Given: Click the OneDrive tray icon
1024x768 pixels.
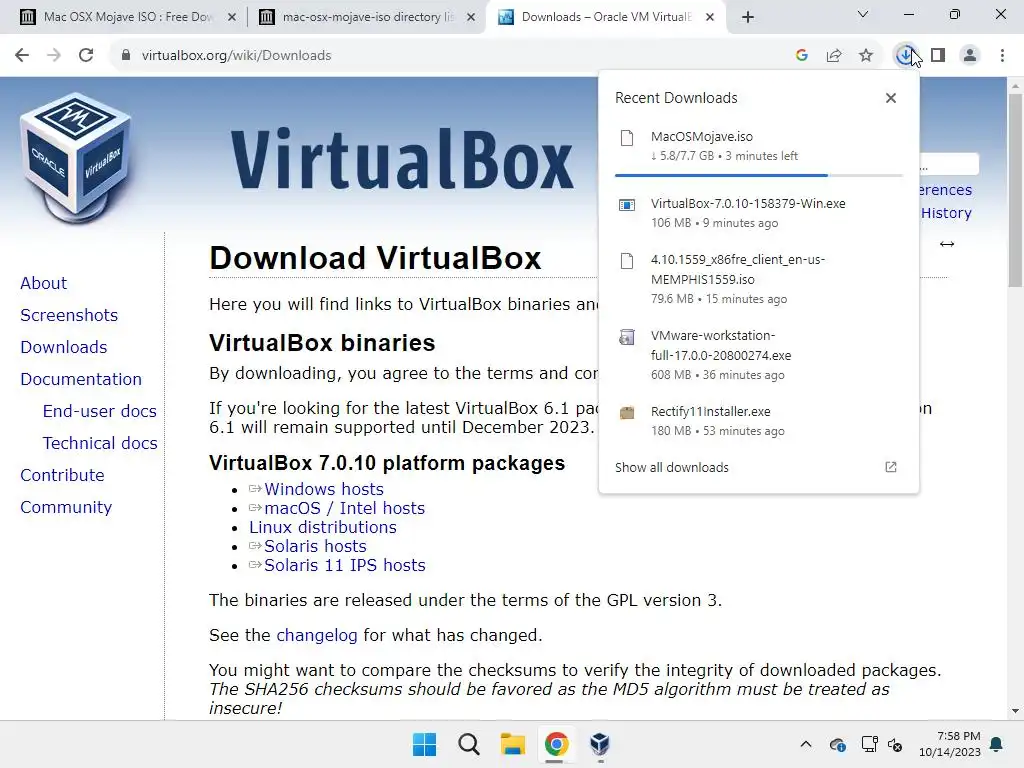Looking at the screenshot, I should 838,744.
